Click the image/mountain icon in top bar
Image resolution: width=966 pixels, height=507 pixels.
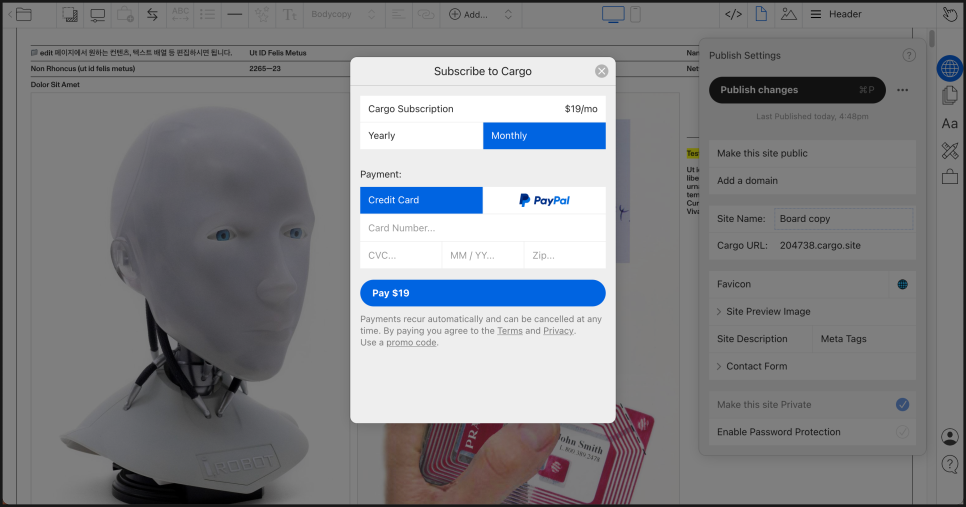coord(789,14)
